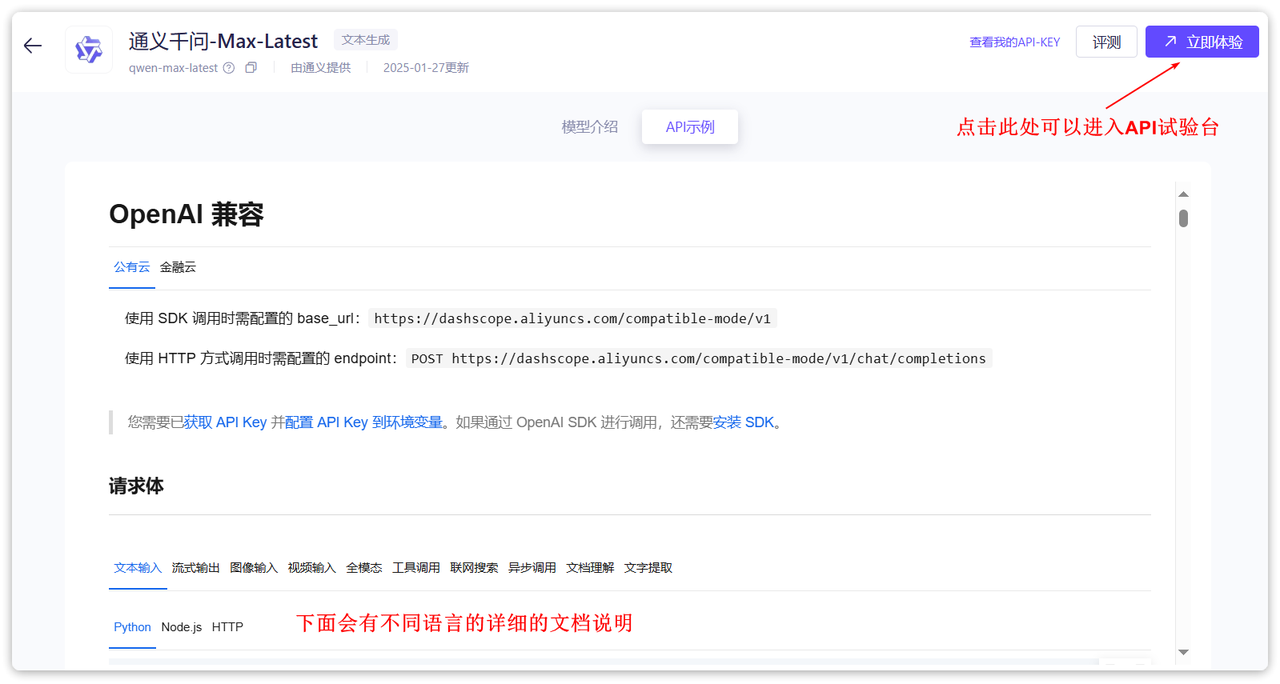Open the help tooltip beside qwen-max-latest
The height and width of the screenshot is (684, 1280).
point(229,67)
